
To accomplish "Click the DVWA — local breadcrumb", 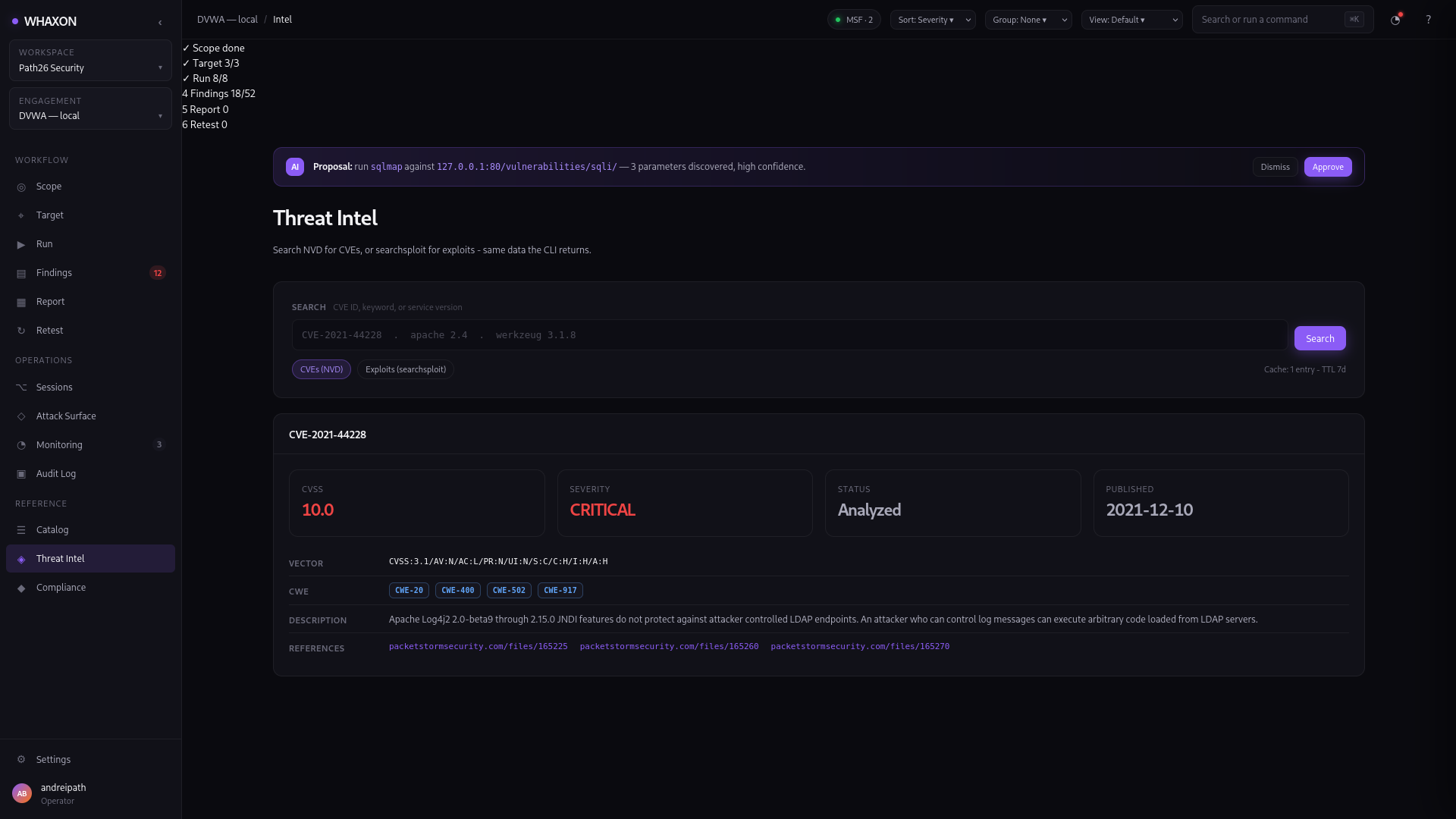I will (227, 20).
